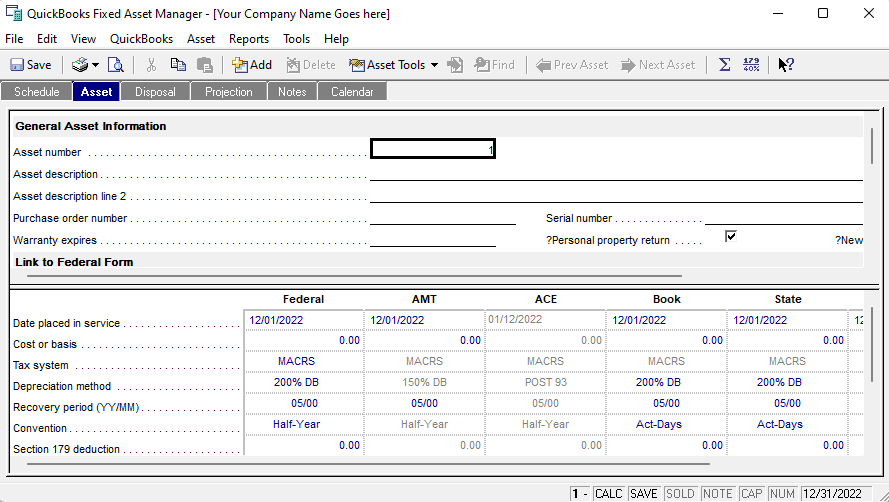Click the Asset number field
889x502 pixels.
433,149
